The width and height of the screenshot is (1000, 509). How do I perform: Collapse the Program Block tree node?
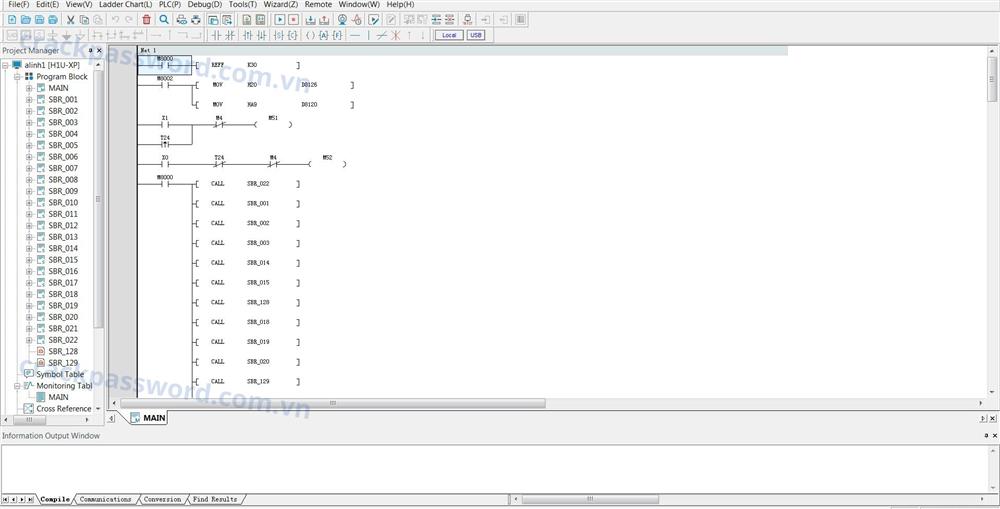pyautogui.click(x=18, y=77)
